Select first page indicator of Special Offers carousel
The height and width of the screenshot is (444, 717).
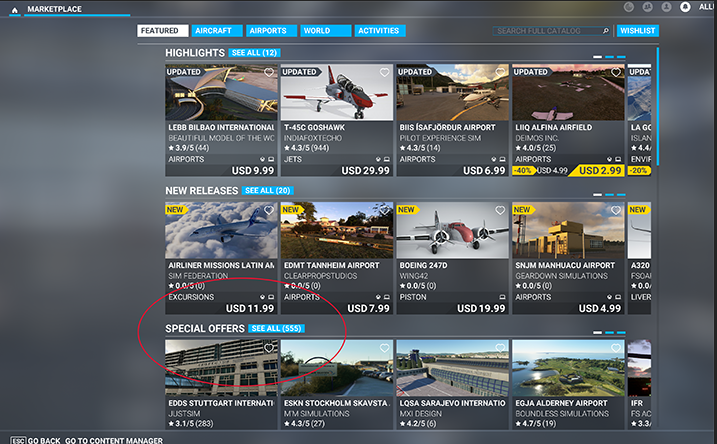[597, 332]
